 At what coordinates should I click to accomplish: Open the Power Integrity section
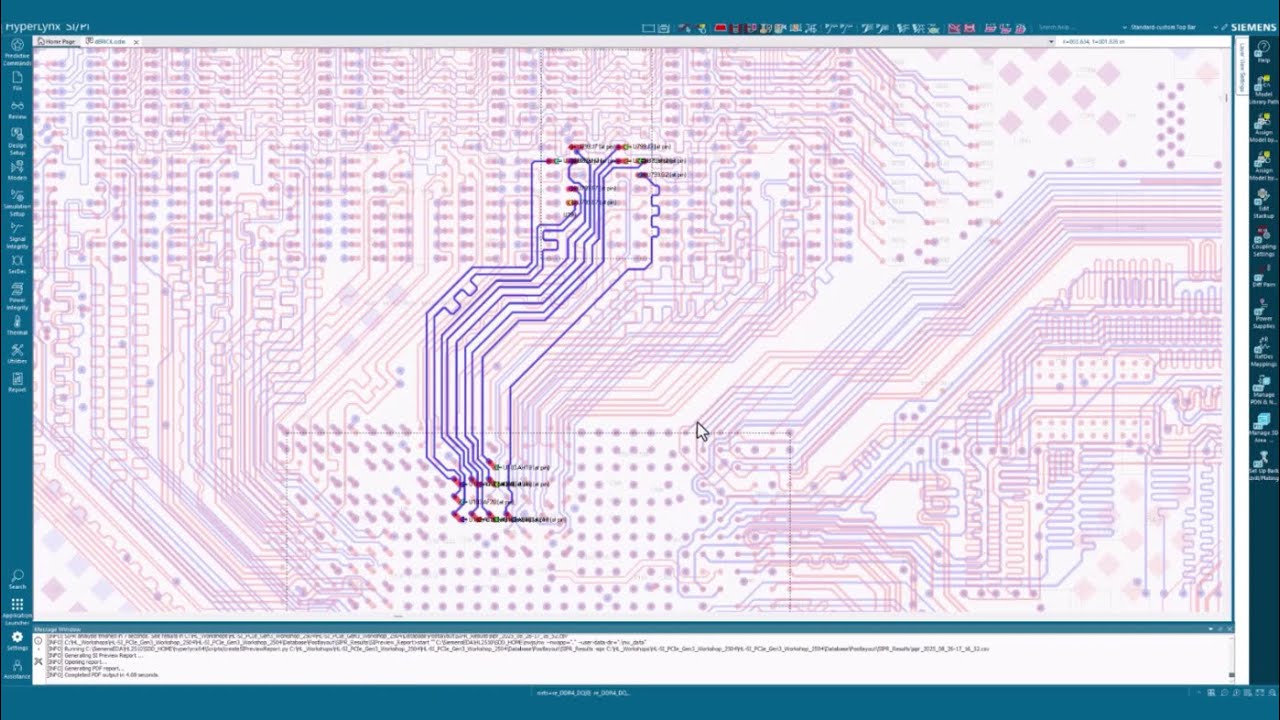click(x=17, y=297)
